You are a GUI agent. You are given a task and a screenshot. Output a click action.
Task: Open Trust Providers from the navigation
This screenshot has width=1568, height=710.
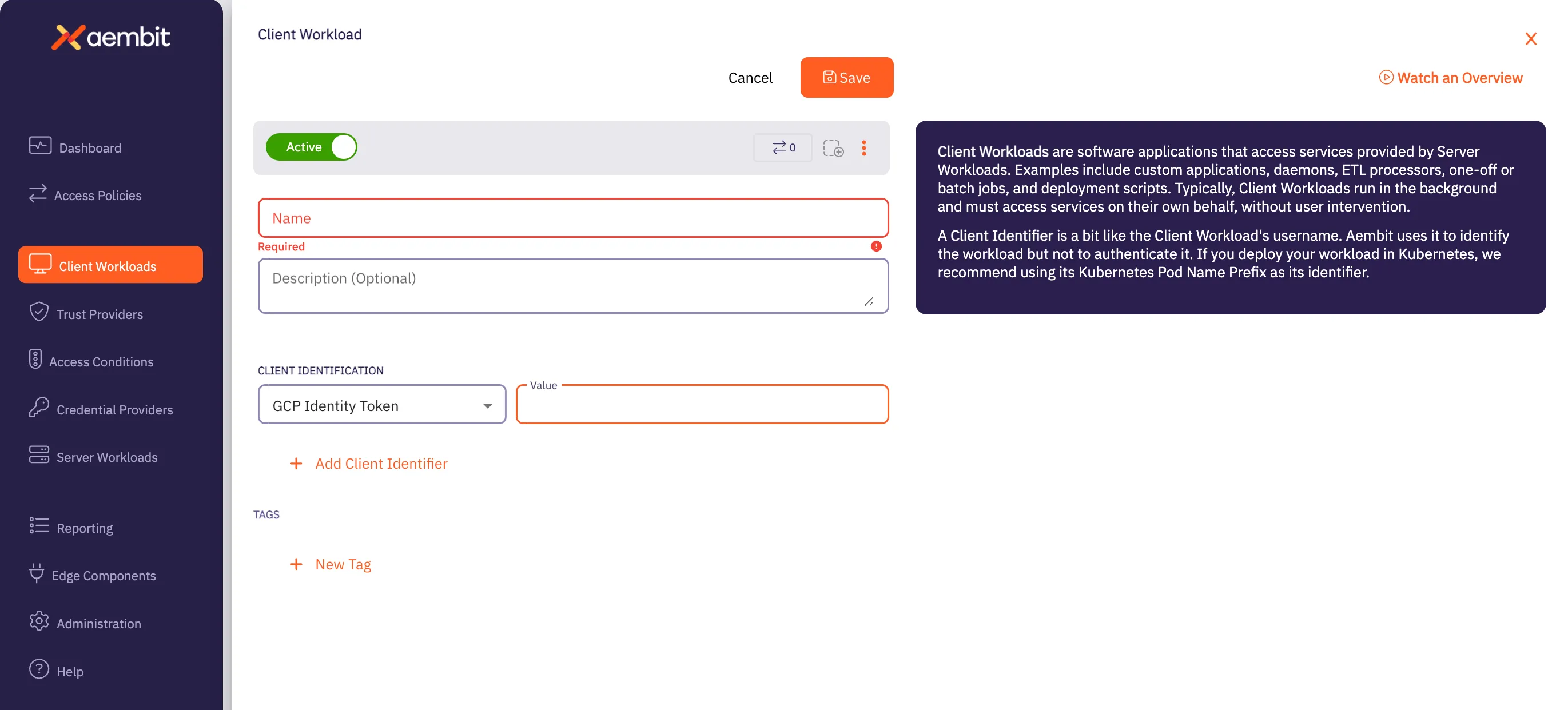[x=100, y=314]
